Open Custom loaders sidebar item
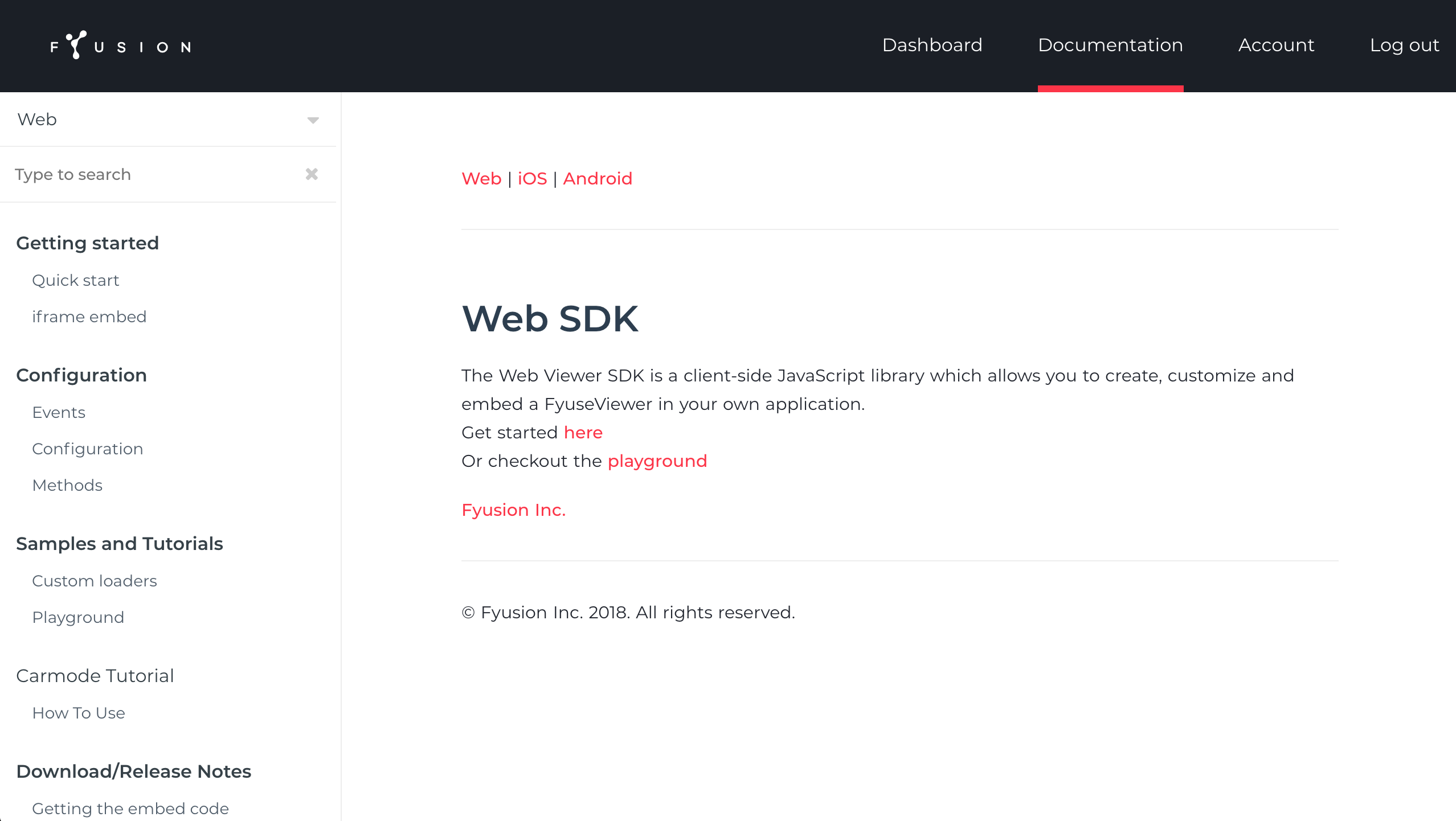Image resolution: width=1456 pixels, height=821 pixels. 95,581
